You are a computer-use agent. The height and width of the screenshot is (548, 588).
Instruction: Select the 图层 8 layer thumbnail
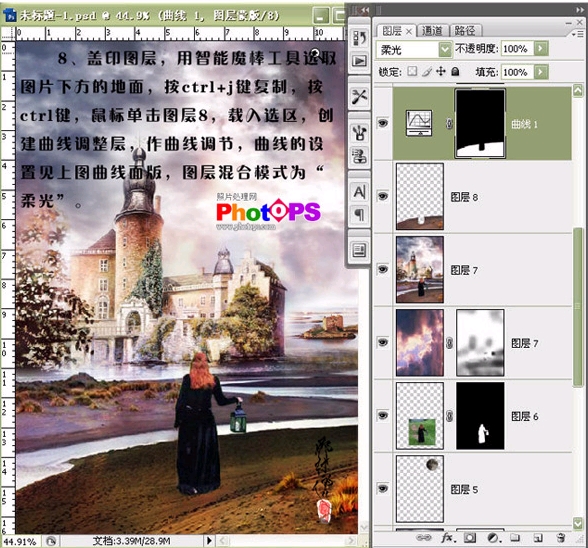pos(420,196)
